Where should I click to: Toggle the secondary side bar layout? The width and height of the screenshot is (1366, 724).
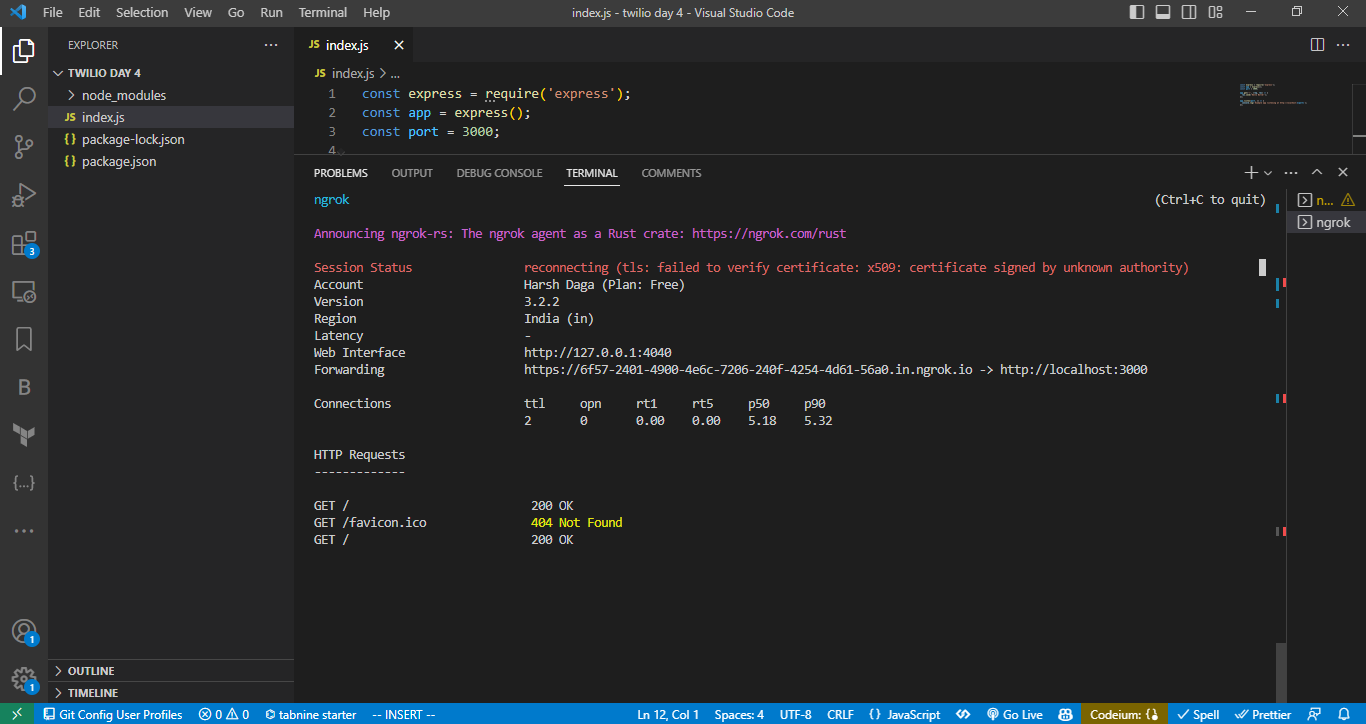pos(1189,12)
